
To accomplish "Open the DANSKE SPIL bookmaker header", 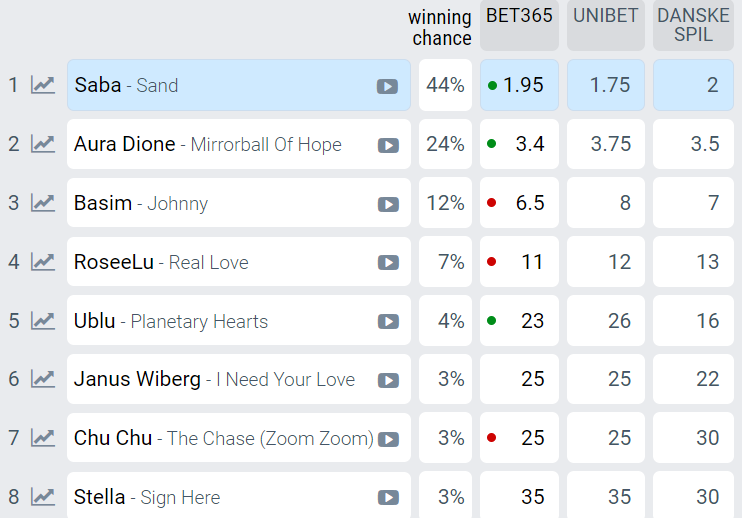I will click(693, 25).
